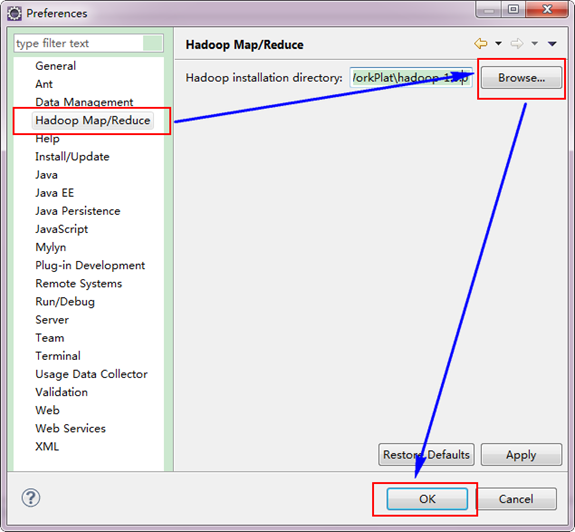
Task: Click the Apply button
Action: [x=521, y=455]
